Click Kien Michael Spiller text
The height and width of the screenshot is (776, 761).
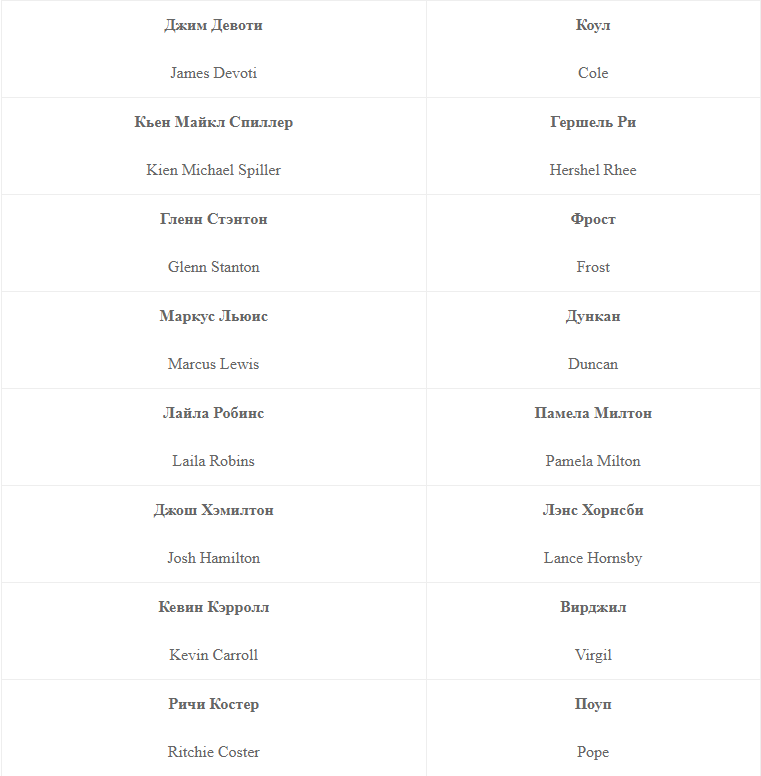click(x=213, y=170)
